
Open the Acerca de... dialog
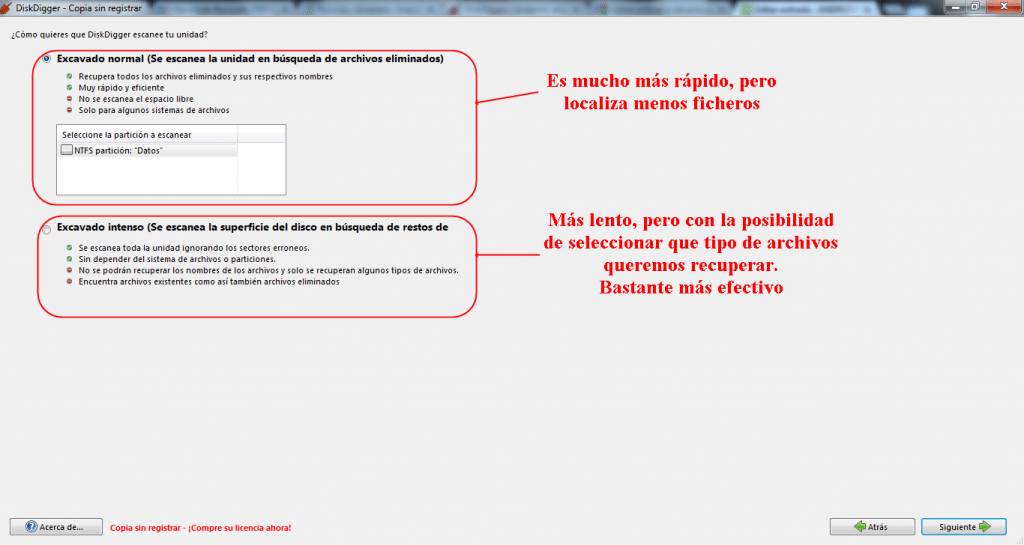[56, 527]
